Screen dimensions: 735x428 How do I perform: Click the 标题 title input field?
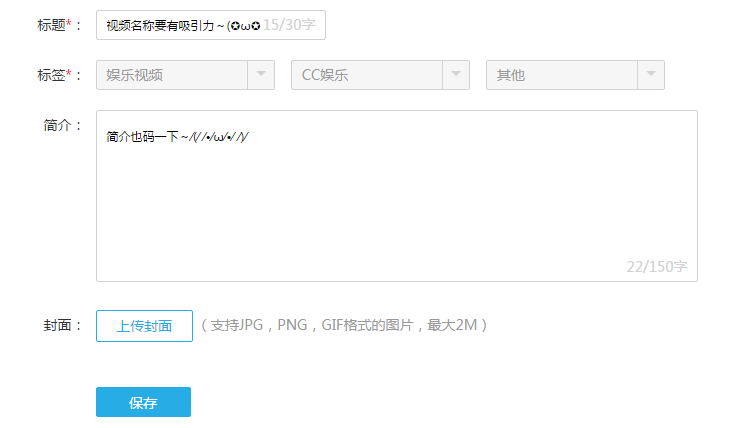pyautogui.click(x=210, y=25)
